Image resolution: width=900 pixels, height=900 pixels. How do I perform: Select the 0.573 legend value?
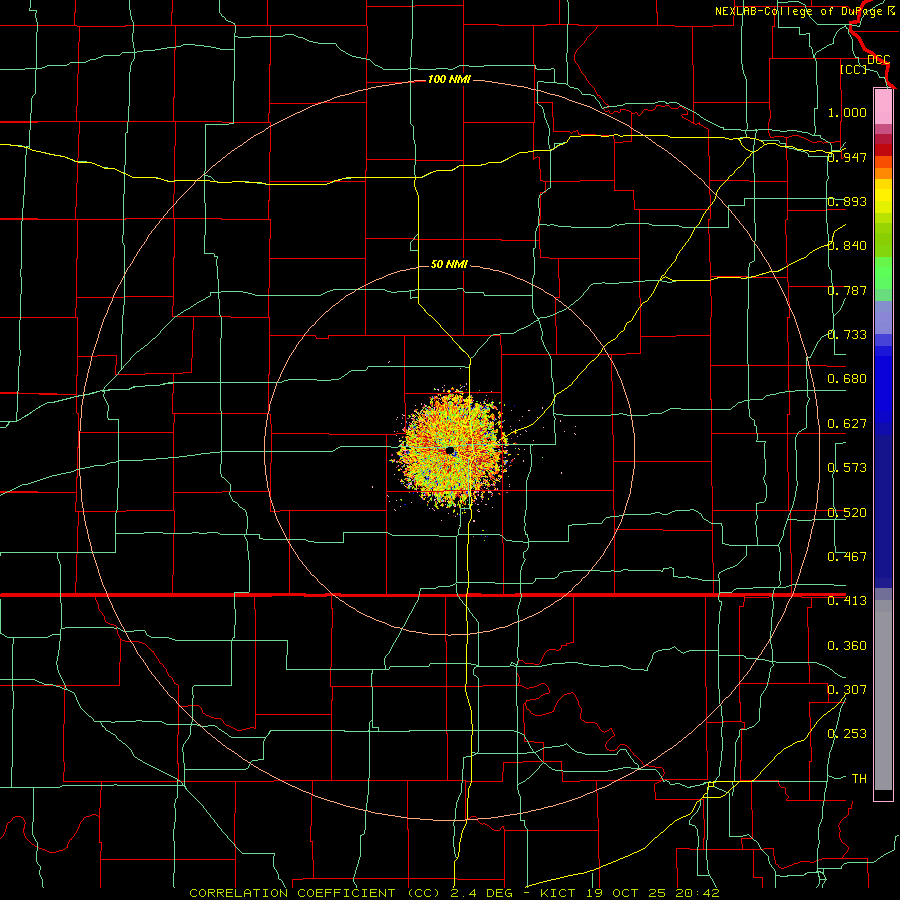pyautogui.click(x=847, y=468)
